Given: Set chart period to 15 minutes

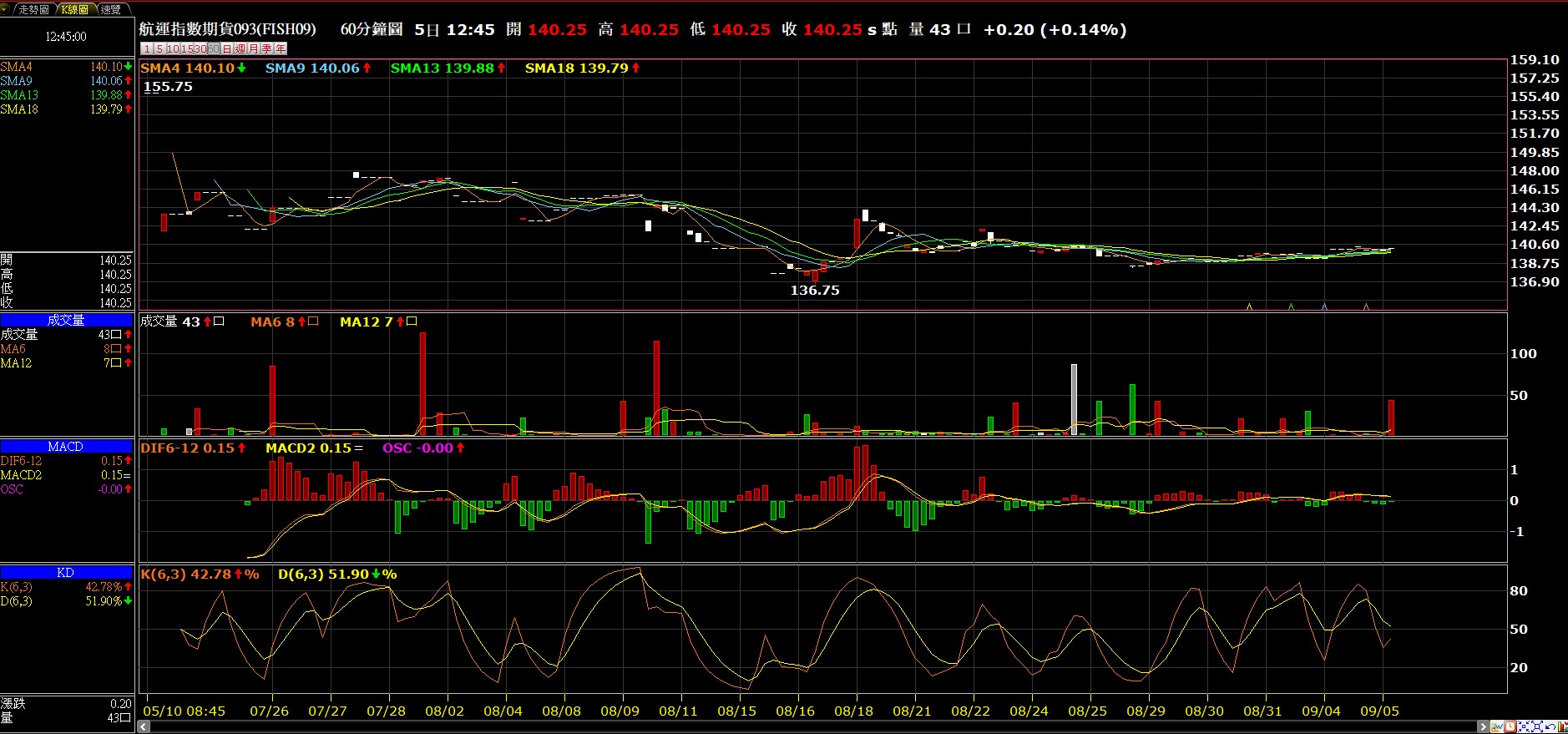Looking at the screenshot, I should click(x=187, y=48).
